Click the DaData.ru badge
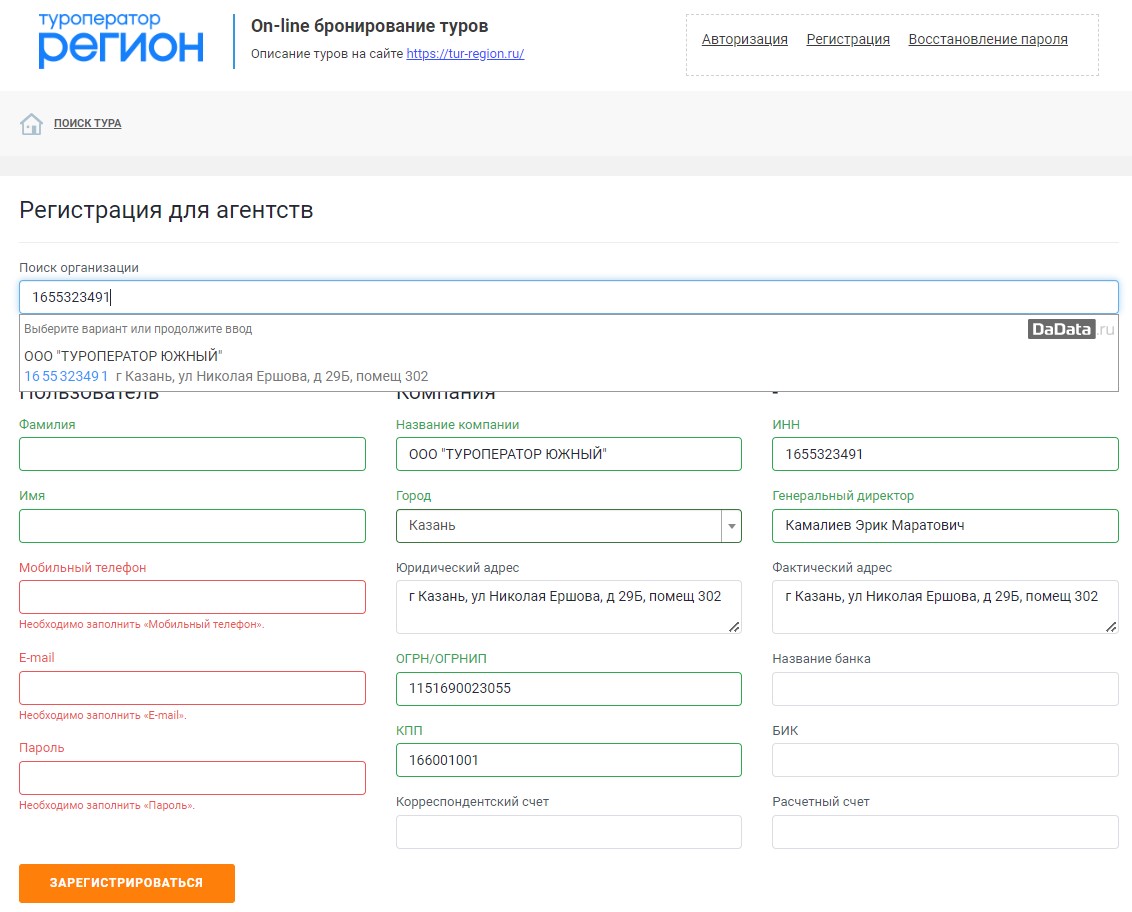The width and height of the screenshot is (1132, 912). pyautogui.click(x=1070, y=329)
